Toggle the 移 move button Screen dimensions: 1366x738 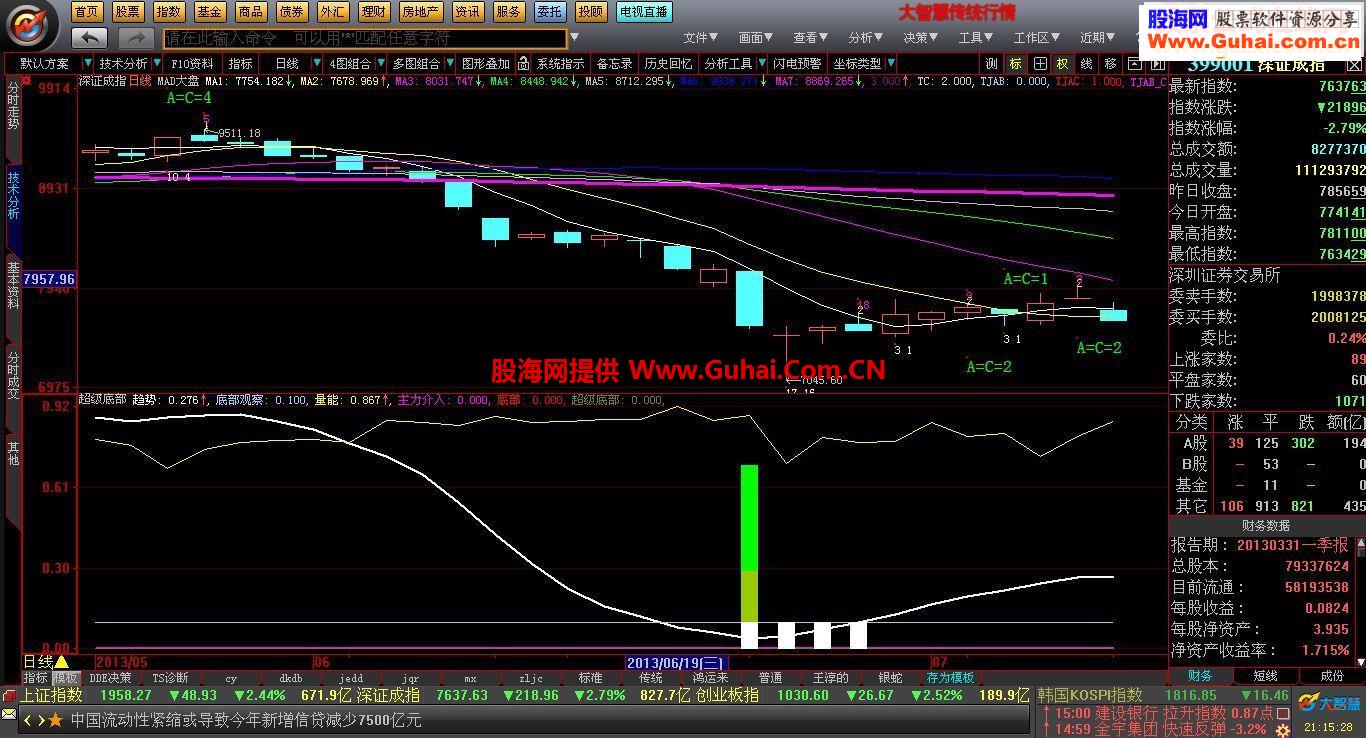[1110, 63]
